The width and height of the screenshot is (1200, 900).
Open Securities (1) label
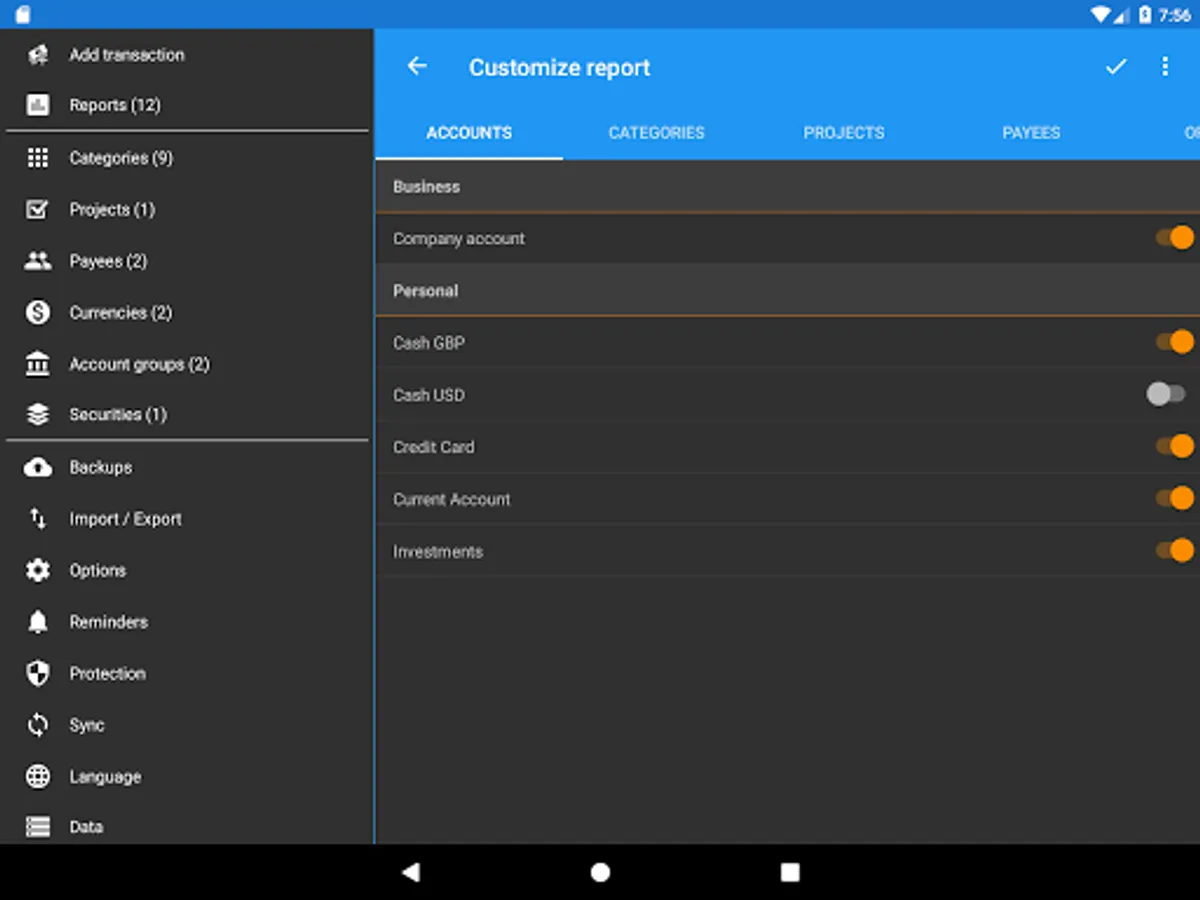point(118,415)
